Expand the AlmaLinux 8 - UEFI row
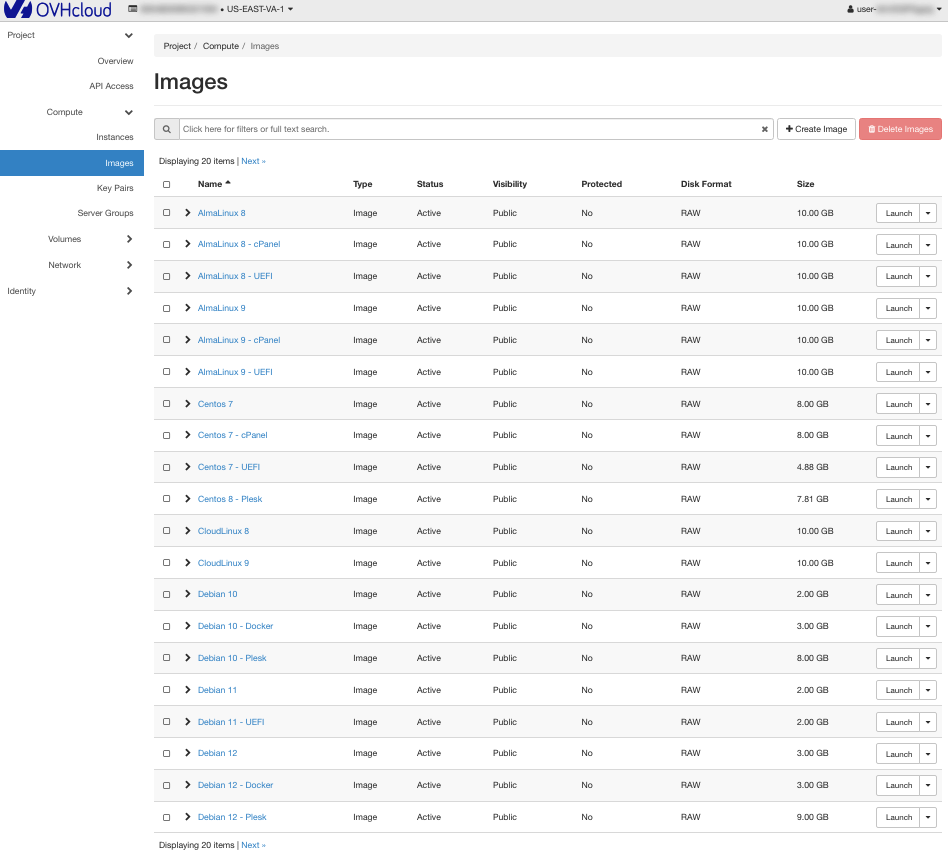Image resolution: width=948 pixels, height=858 pixels. click(187, 276)
